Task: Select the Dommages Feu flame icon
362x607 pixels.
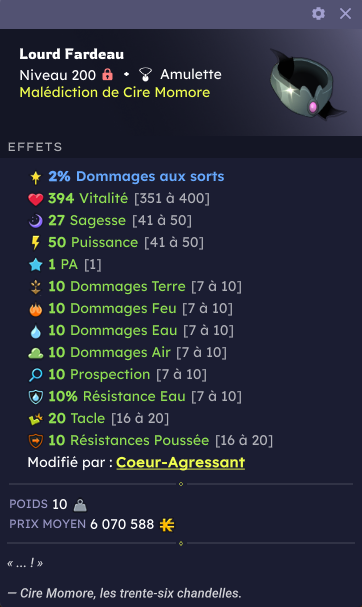Action: pos(36,309)
